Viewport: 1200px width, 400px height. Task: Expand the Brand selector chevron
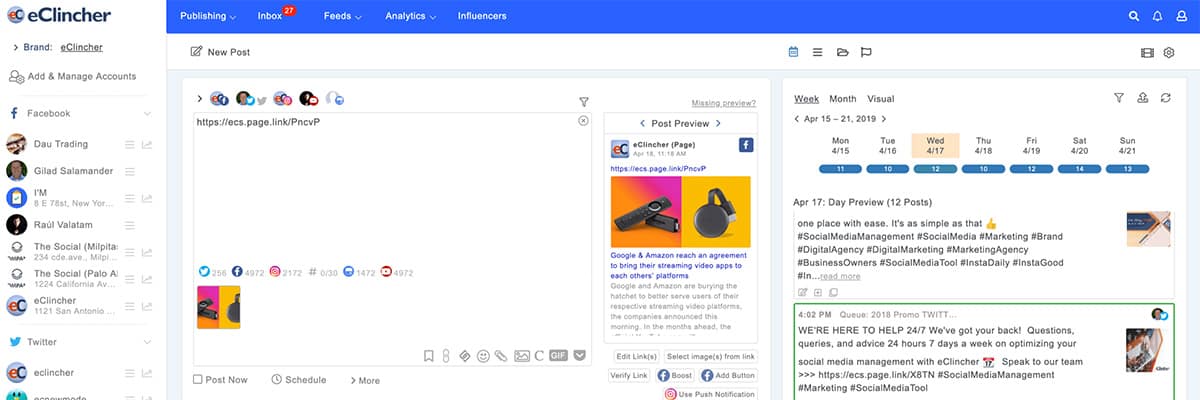[15, 47]
